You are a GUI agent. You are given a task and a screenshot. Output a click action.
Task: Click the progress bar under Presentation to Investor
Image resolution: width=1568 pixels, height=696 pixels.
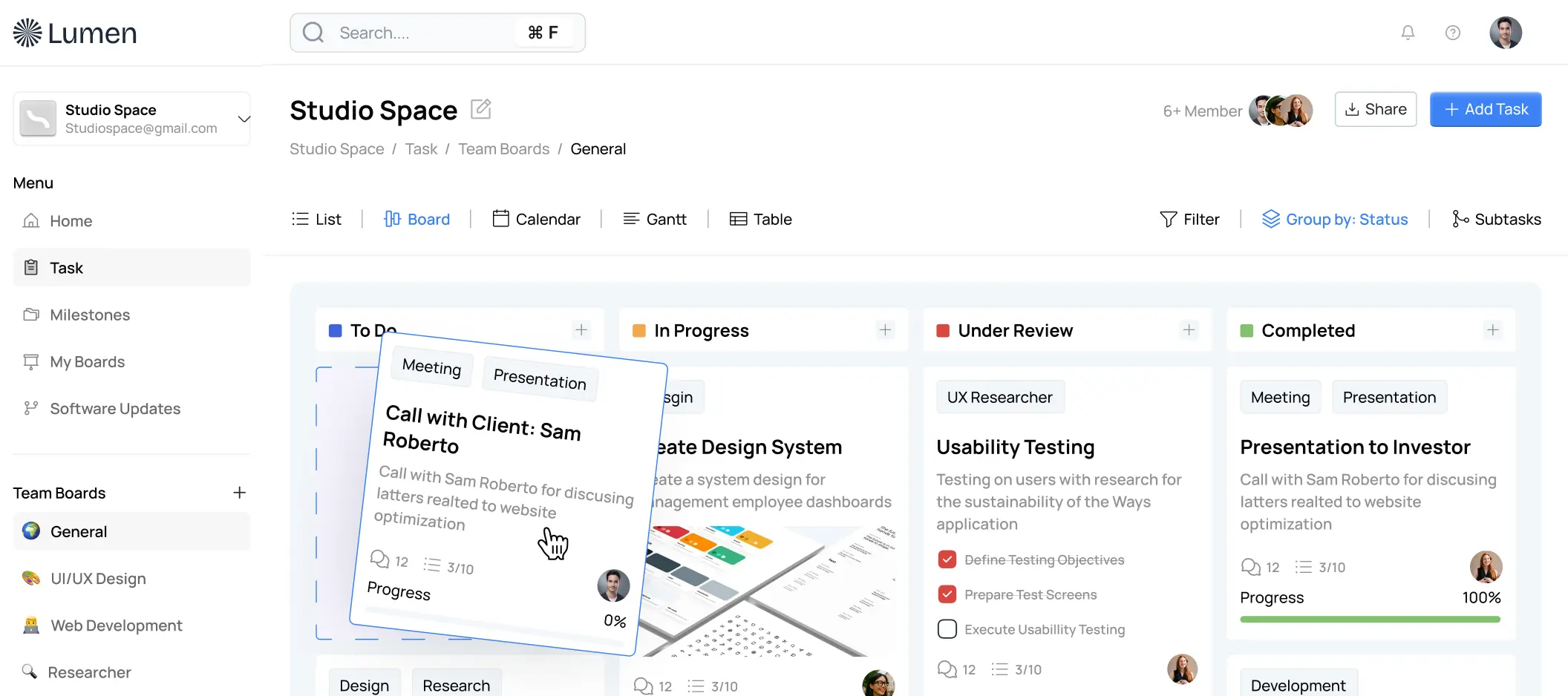tap(1370, 619)
